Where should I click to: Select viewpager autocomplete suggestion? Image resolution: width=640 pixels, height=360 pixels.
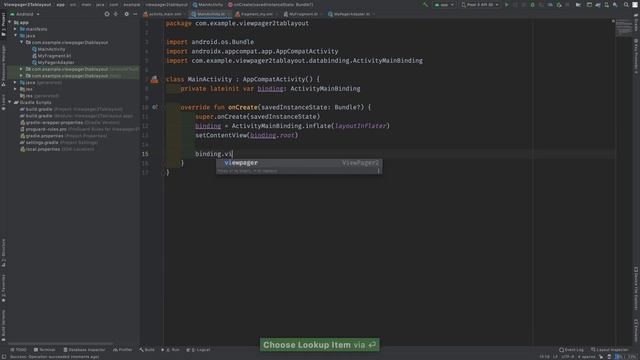299,163
